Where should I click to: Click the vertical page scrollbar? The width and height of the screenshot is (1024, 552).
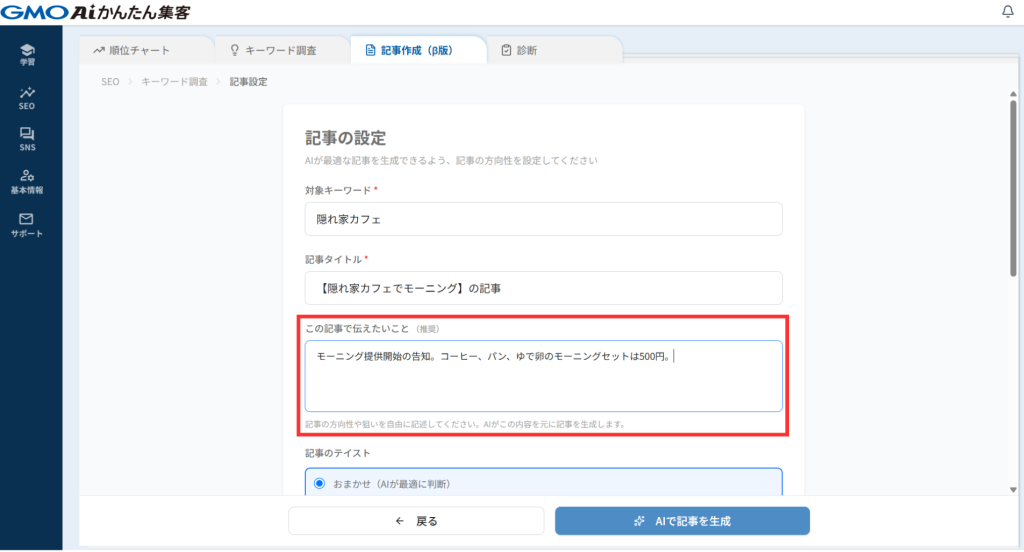click(x=1014, y=180)
